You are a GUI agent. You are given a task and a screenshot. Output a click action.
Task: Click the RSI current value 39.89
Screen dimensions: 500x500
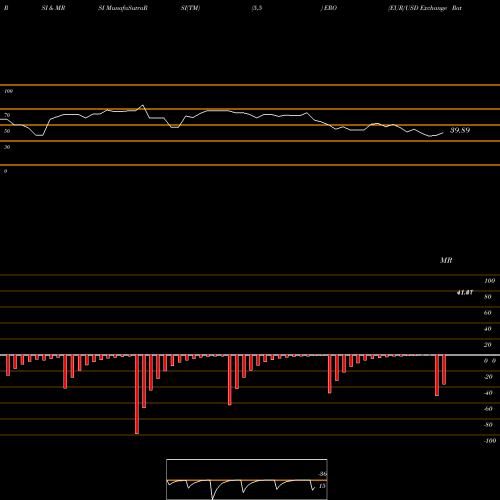tap(460, 130)
